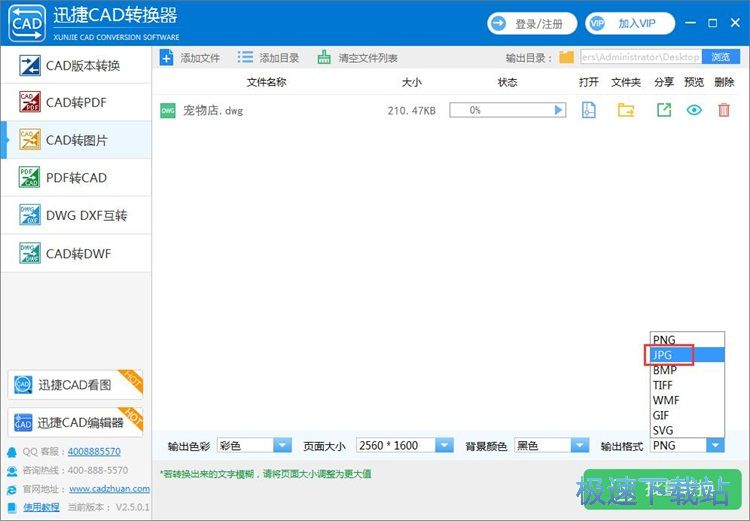
Task: Click the tutorial book icon
Action: click(x=11, y=507)
